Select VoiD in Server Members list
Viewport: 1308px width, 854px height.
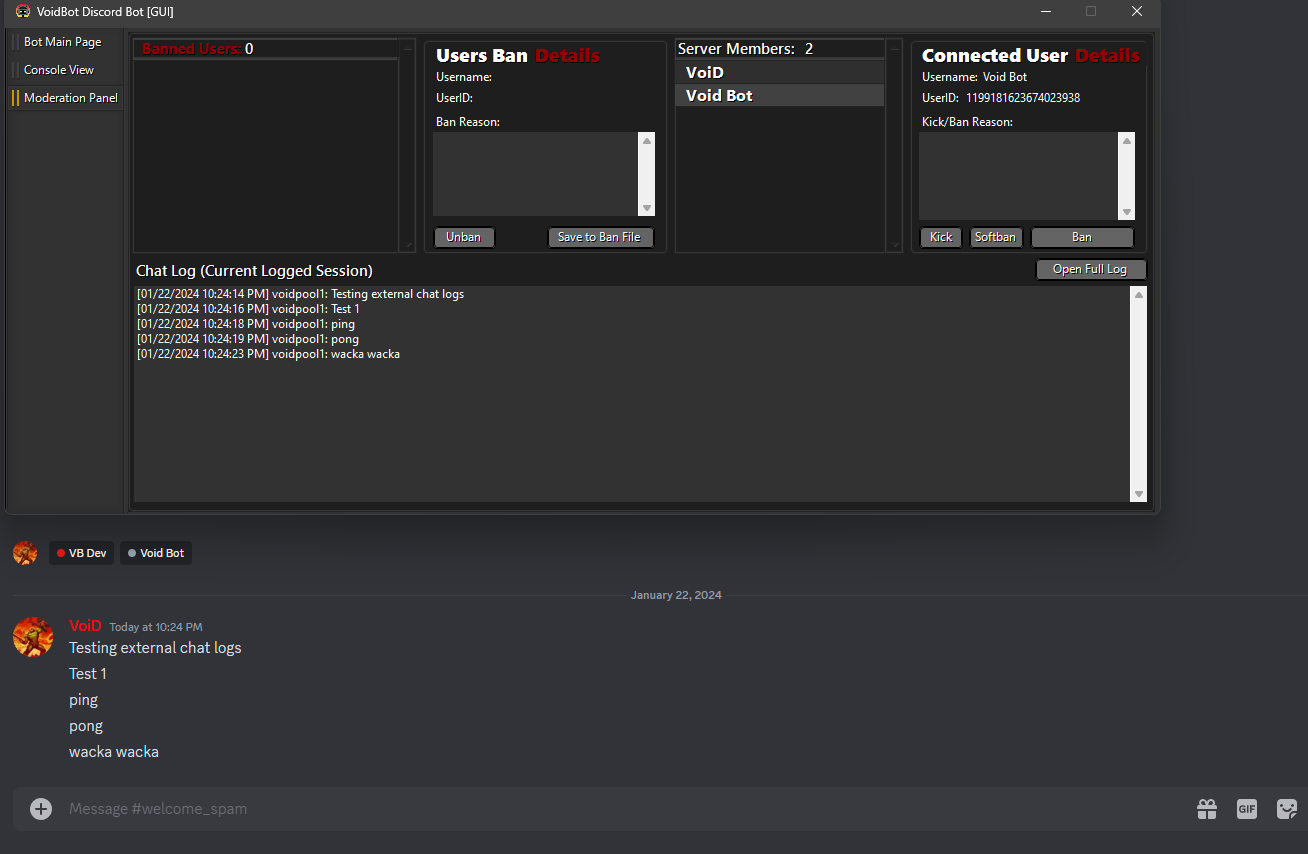click(780, 72)
